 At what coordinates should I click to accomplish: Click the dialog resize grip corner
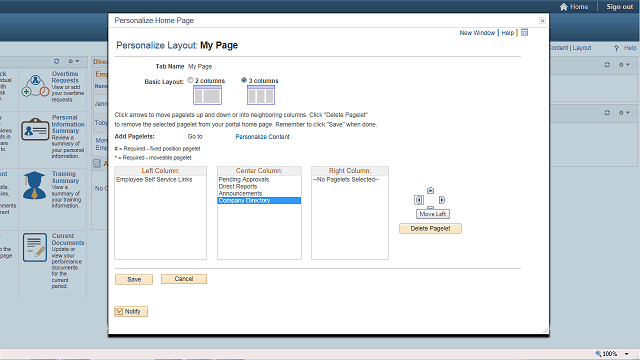pos(545,330)
